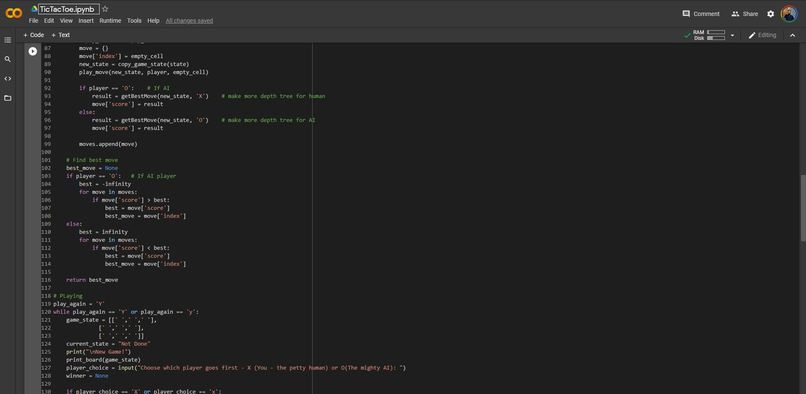Click the player_choice = input(...) line
This screenshot has height=394, width=806.
tap(236, 368)
